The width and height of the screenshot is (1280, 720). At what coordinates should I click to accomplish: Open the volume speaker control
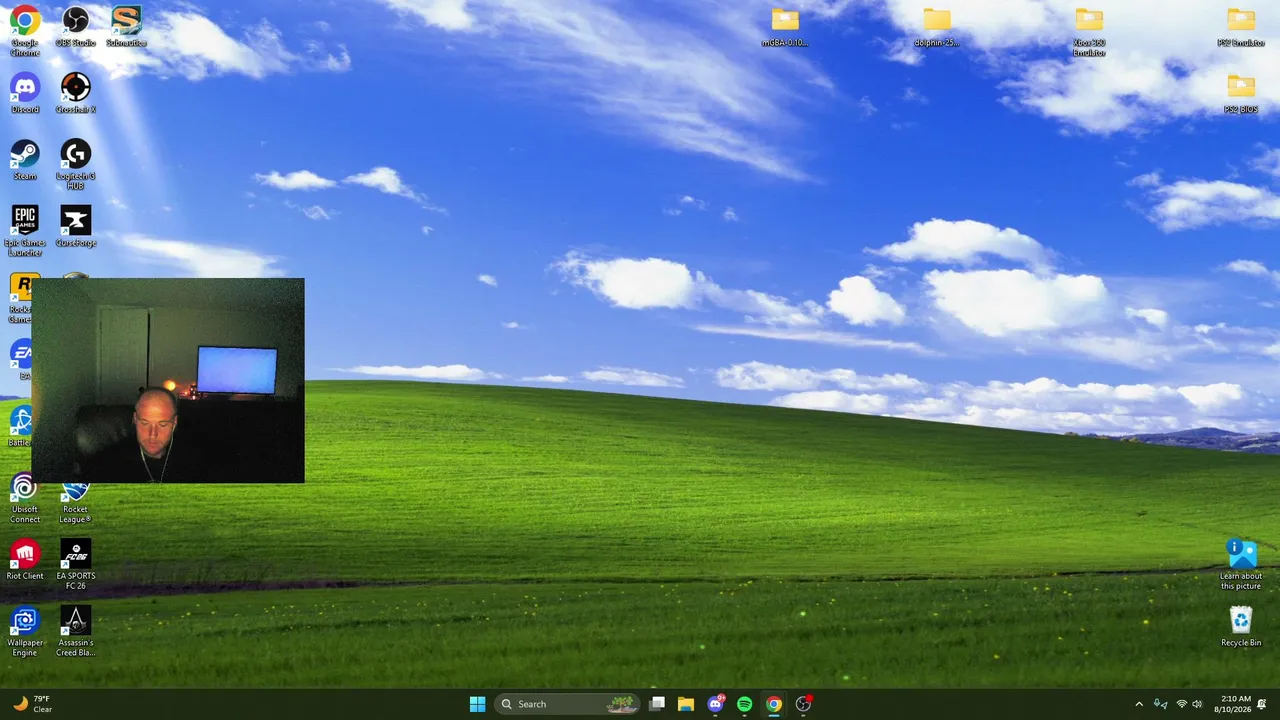[x=1197, y=704]
